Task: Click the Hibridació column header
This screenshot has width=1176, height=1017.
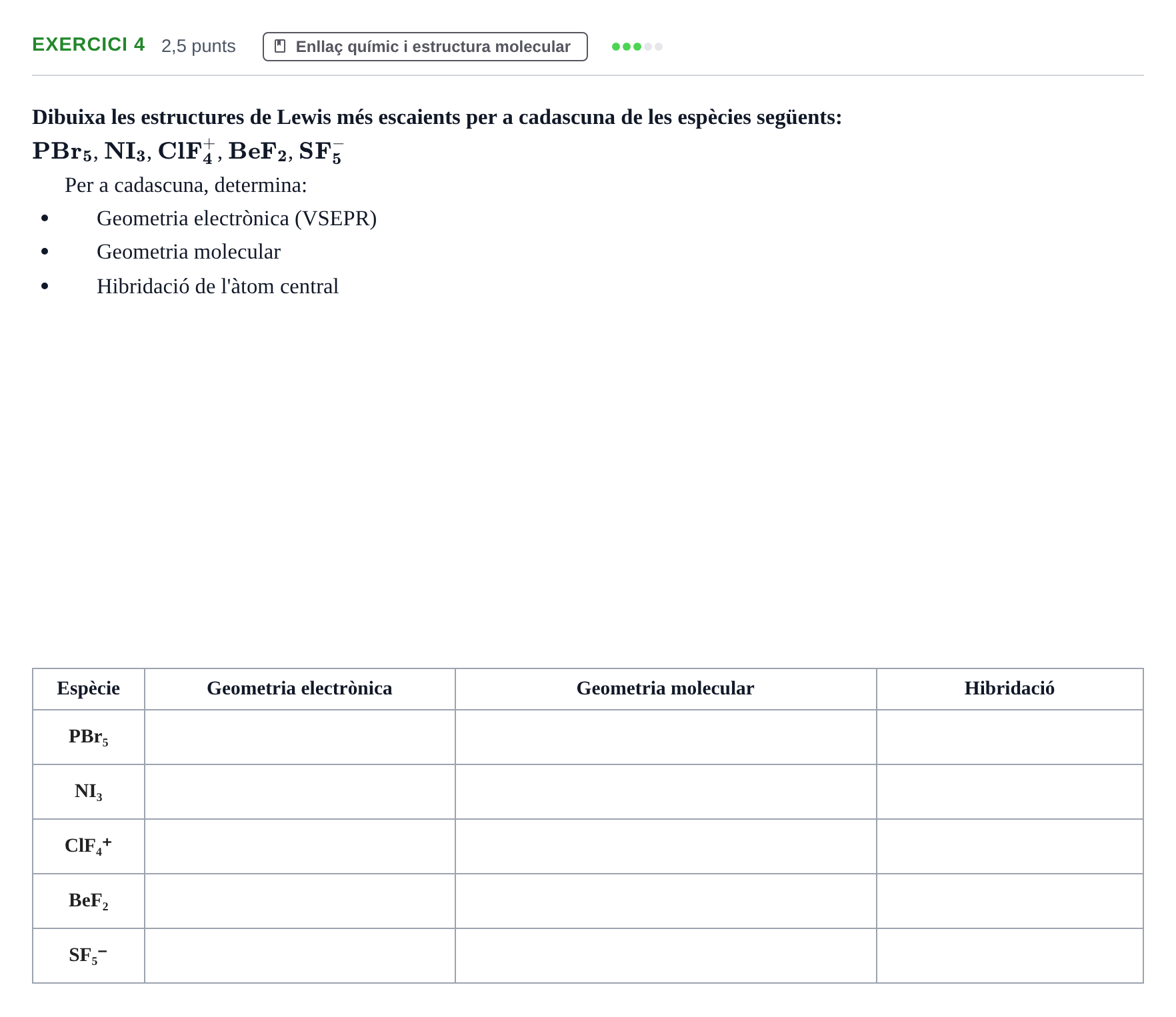Action: tap(1010, 689)
